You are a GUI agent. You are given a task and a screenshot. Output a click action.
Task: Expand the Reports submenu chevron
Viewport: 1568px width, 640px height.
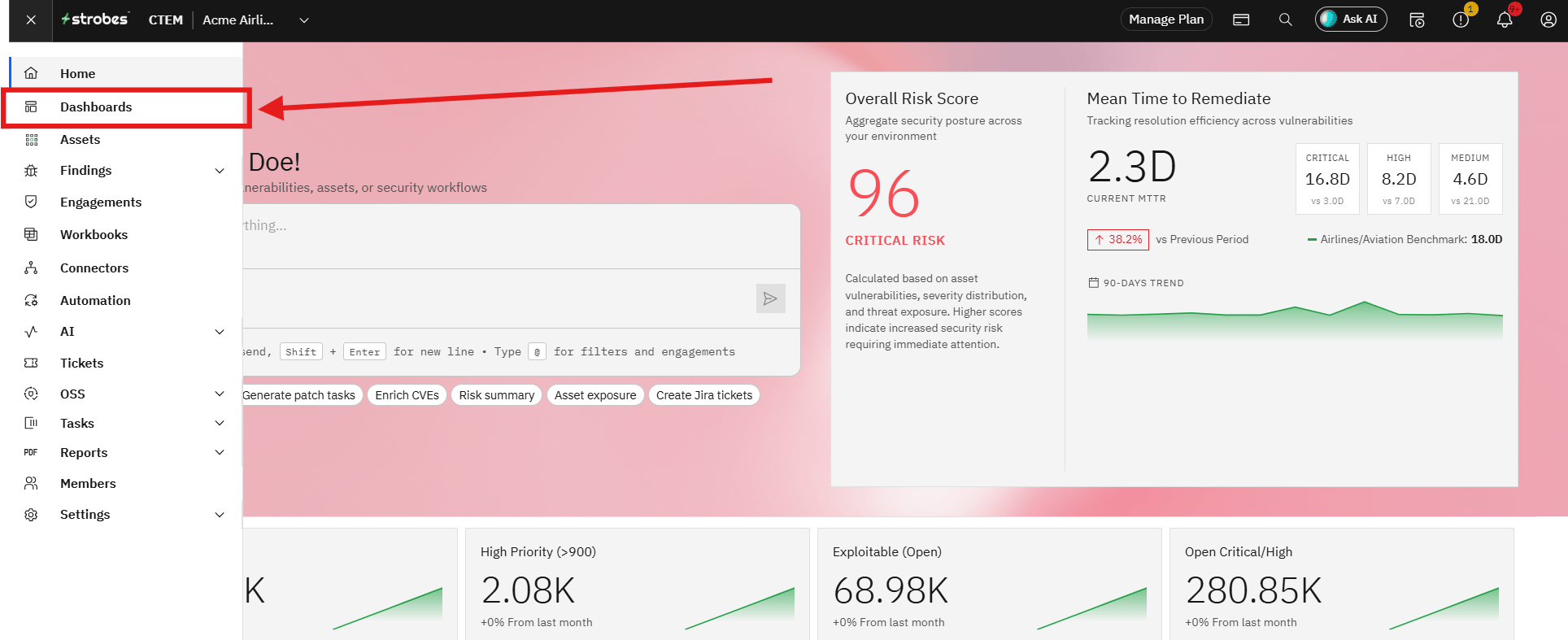(x=220, y=452)
